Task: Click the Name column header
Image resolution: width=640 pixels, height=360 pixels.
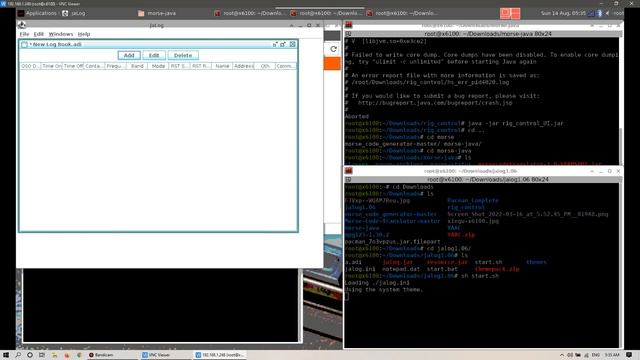Action: (222, 66)
